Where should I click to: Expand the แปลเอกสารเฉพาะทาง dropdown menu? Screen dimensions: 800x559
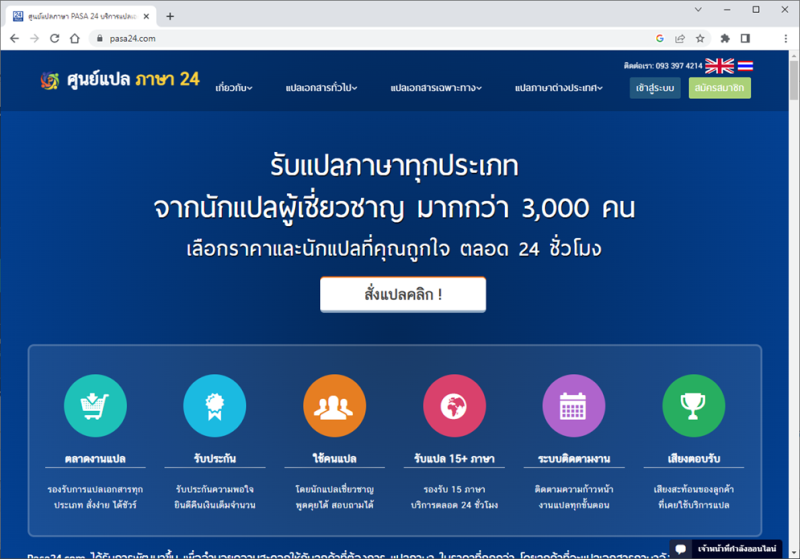tap(436, 88)
